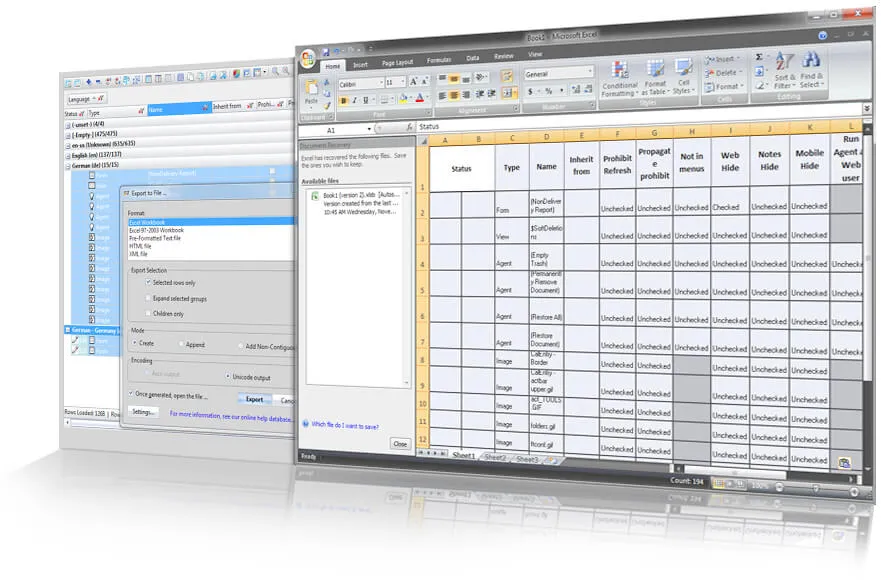
Task: Switch to the Page Layout tab
Action: [x=397, y=63]
